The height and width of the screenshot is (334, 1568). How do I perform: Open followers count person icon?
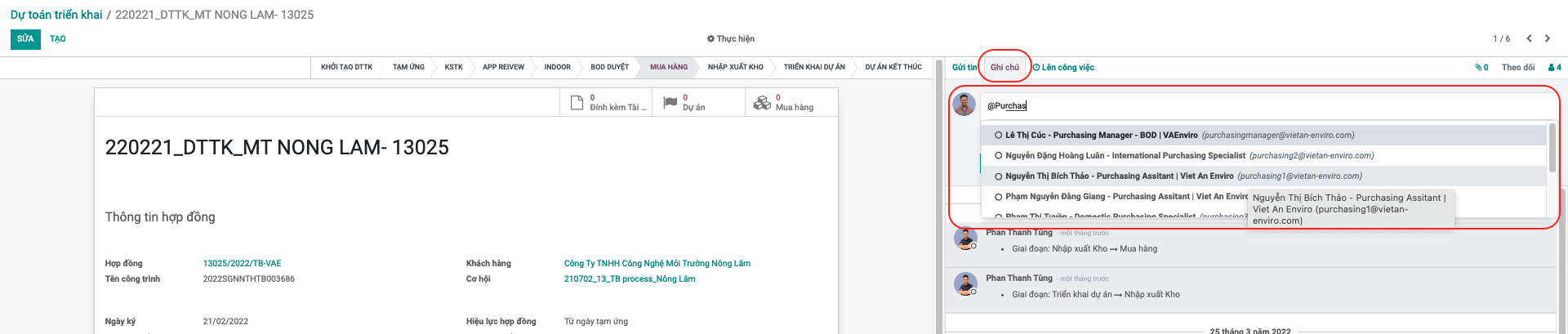pyautogui.click(x=1554, y=68)
